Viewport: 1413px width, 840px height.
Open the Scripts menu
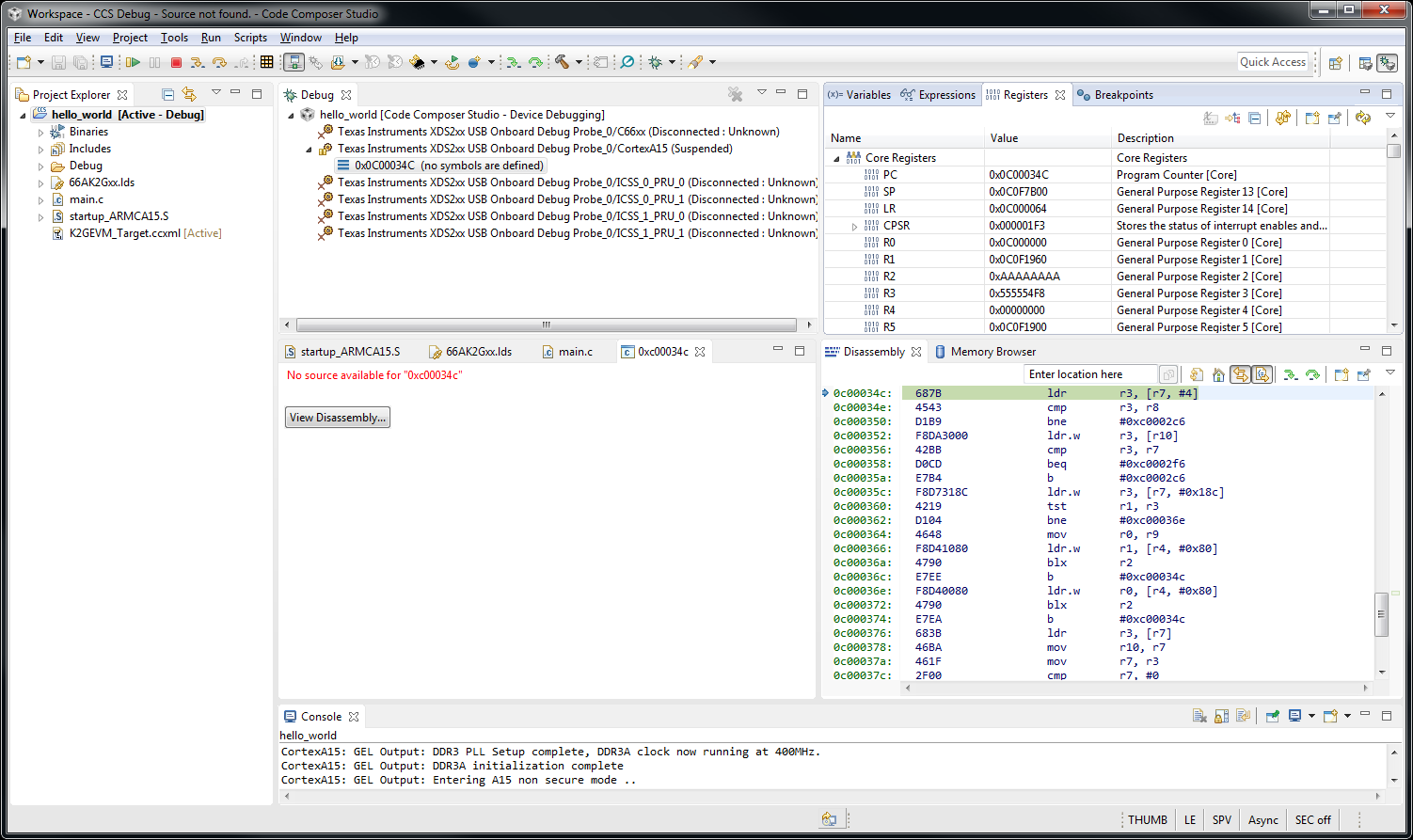tap(250, 38)
